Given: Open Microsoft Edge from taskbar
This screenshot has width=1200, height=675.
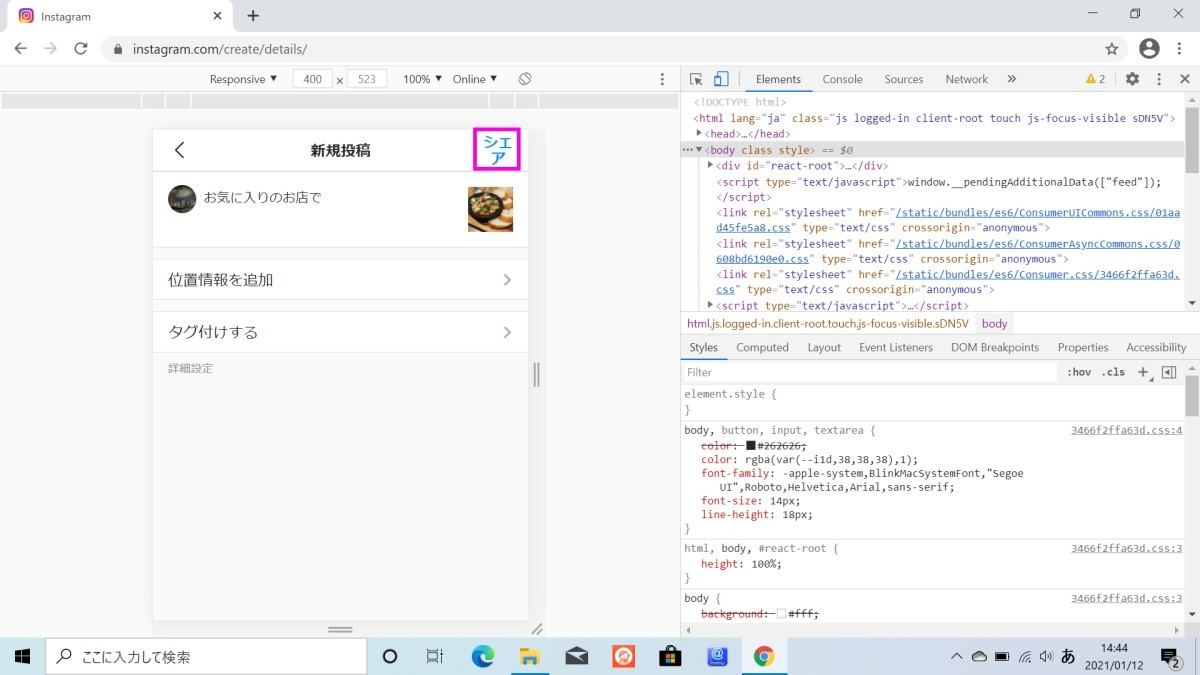Looking at the screenshot, I should tap(483, 656).
